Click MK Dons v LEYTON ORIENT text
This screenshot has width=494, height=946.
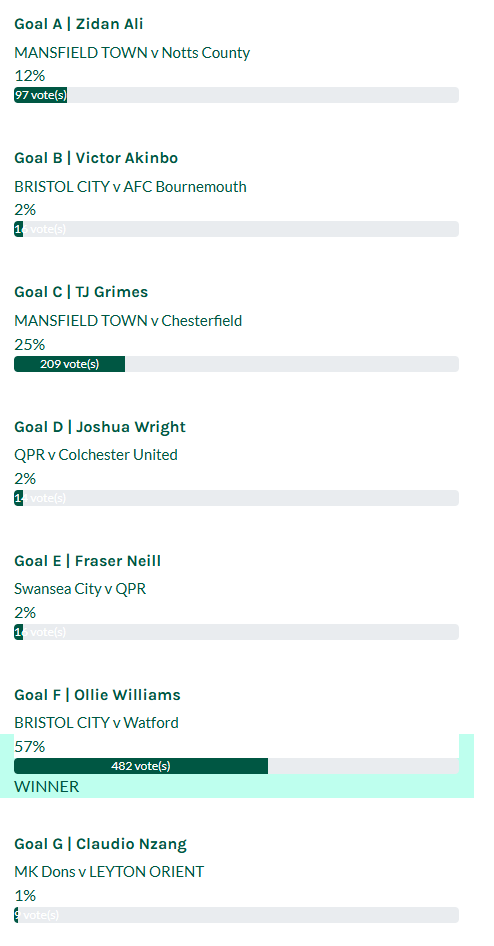pos(109,872)
